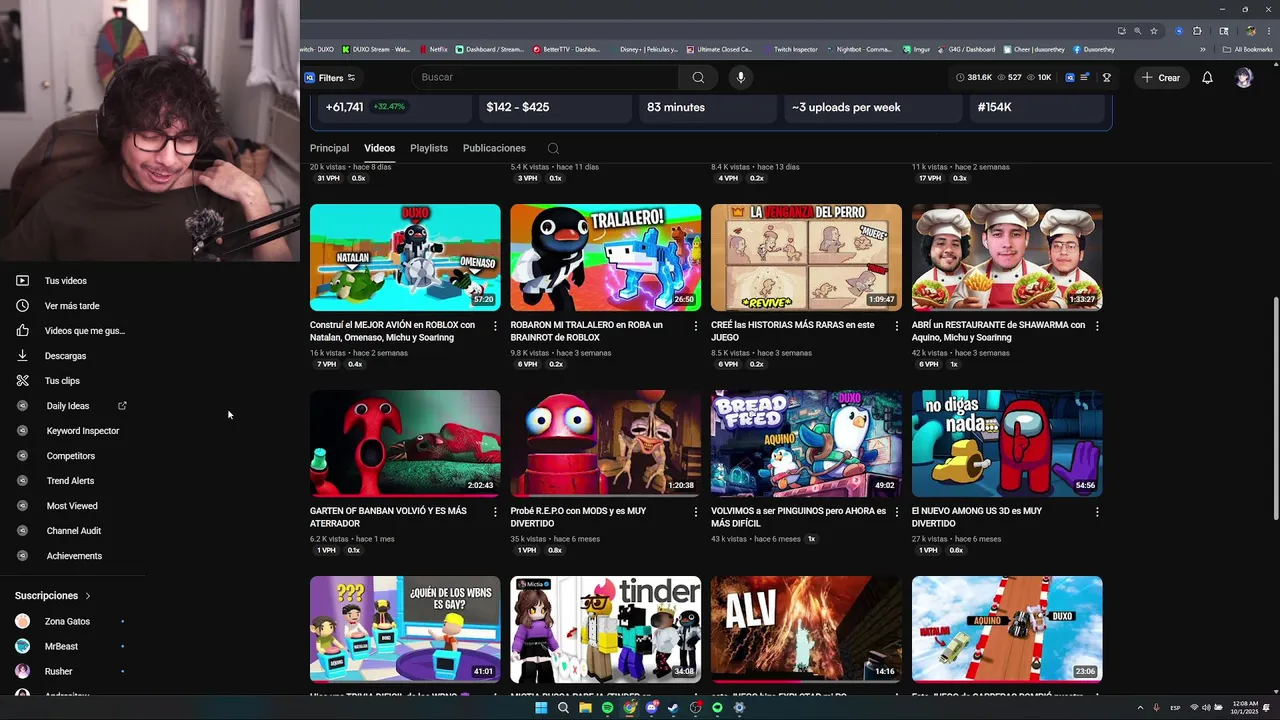Click in the Buscar search field
Viewport: 1280px width, 720px height.
[x=546, y=77]
